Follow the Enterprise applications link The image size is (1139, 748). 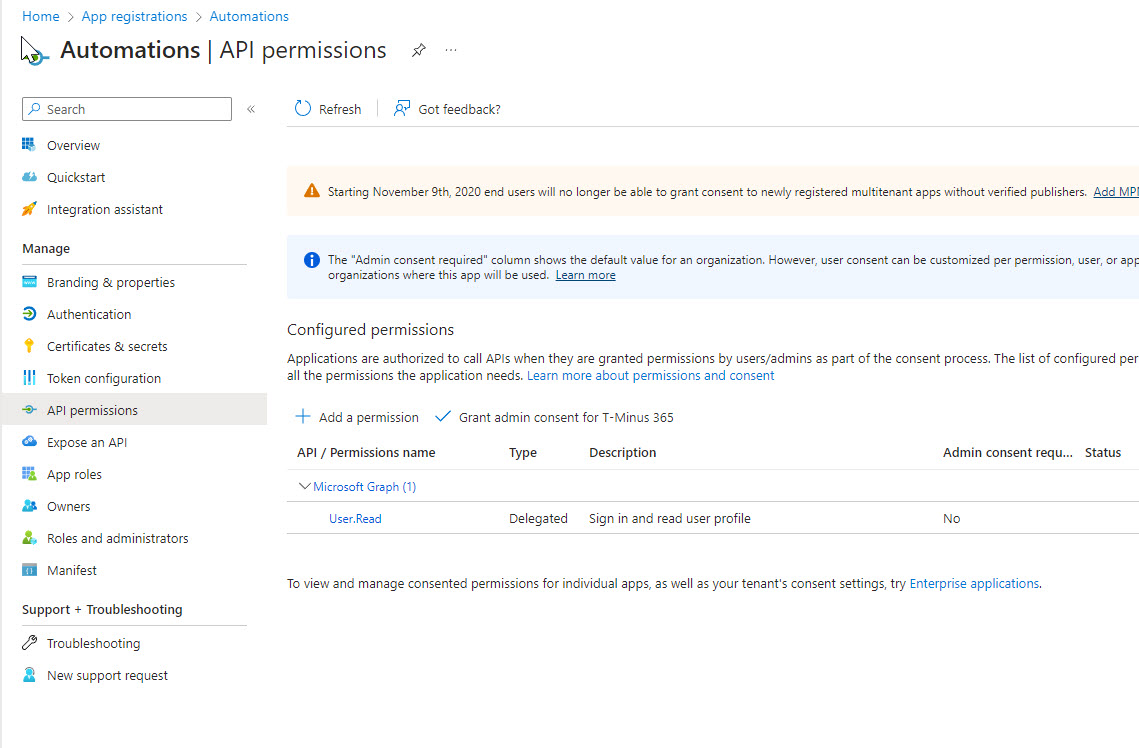(x=973, y=583)
